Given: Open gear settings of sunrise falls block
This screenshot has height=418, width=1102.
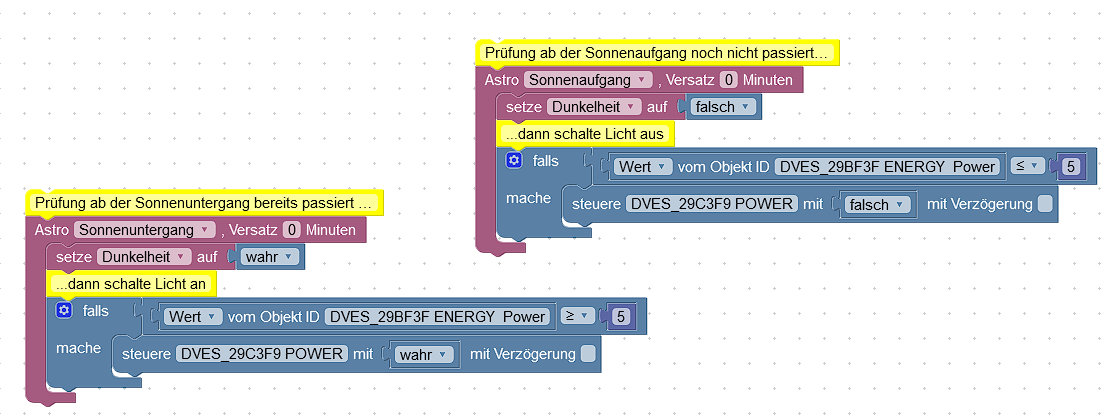Looking at the screenshot, I should pos(514,160).
